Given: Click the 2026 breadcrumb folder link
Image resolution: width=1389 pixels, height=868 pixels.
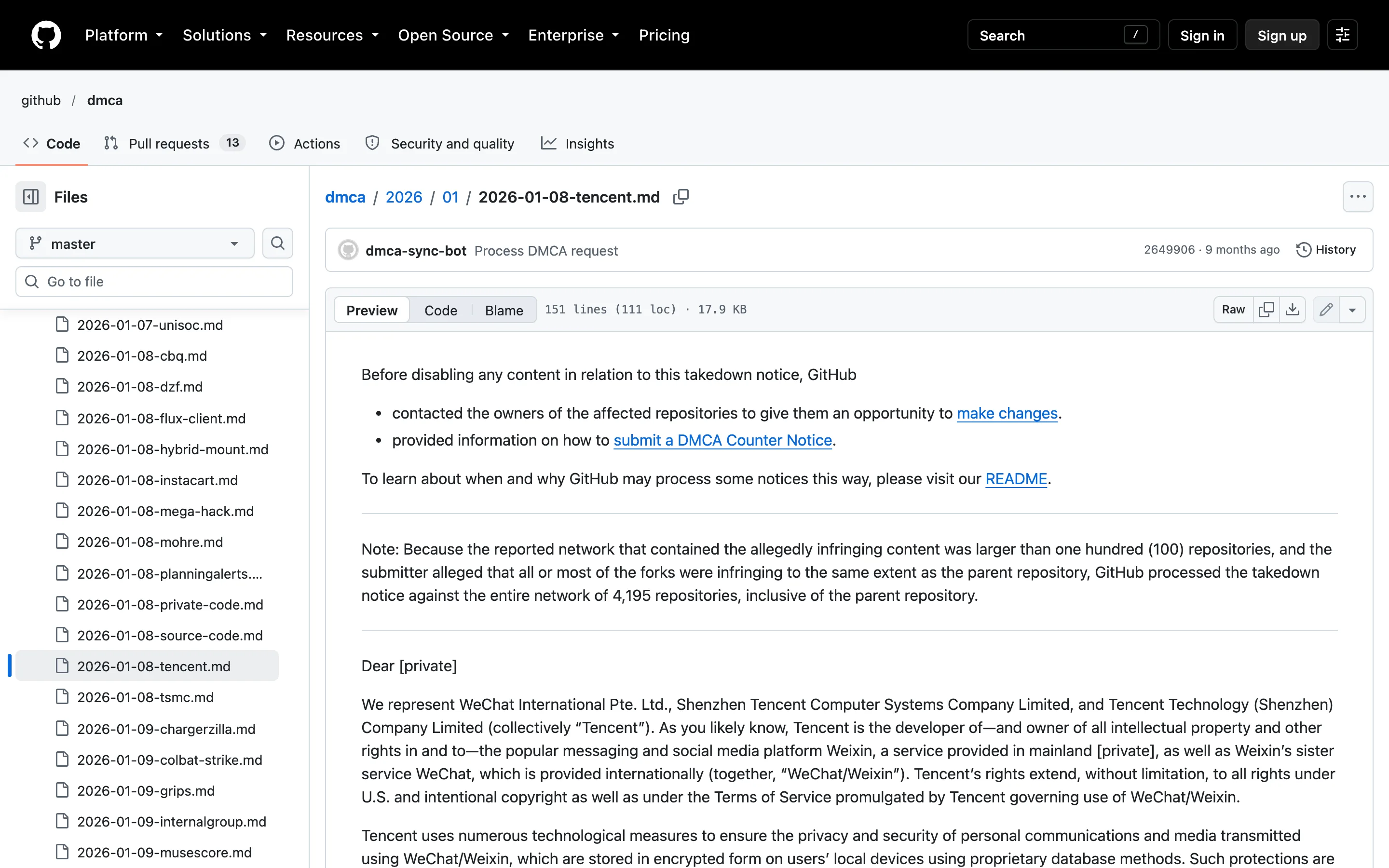Looking at the screenshot, I should pos(404,197).
